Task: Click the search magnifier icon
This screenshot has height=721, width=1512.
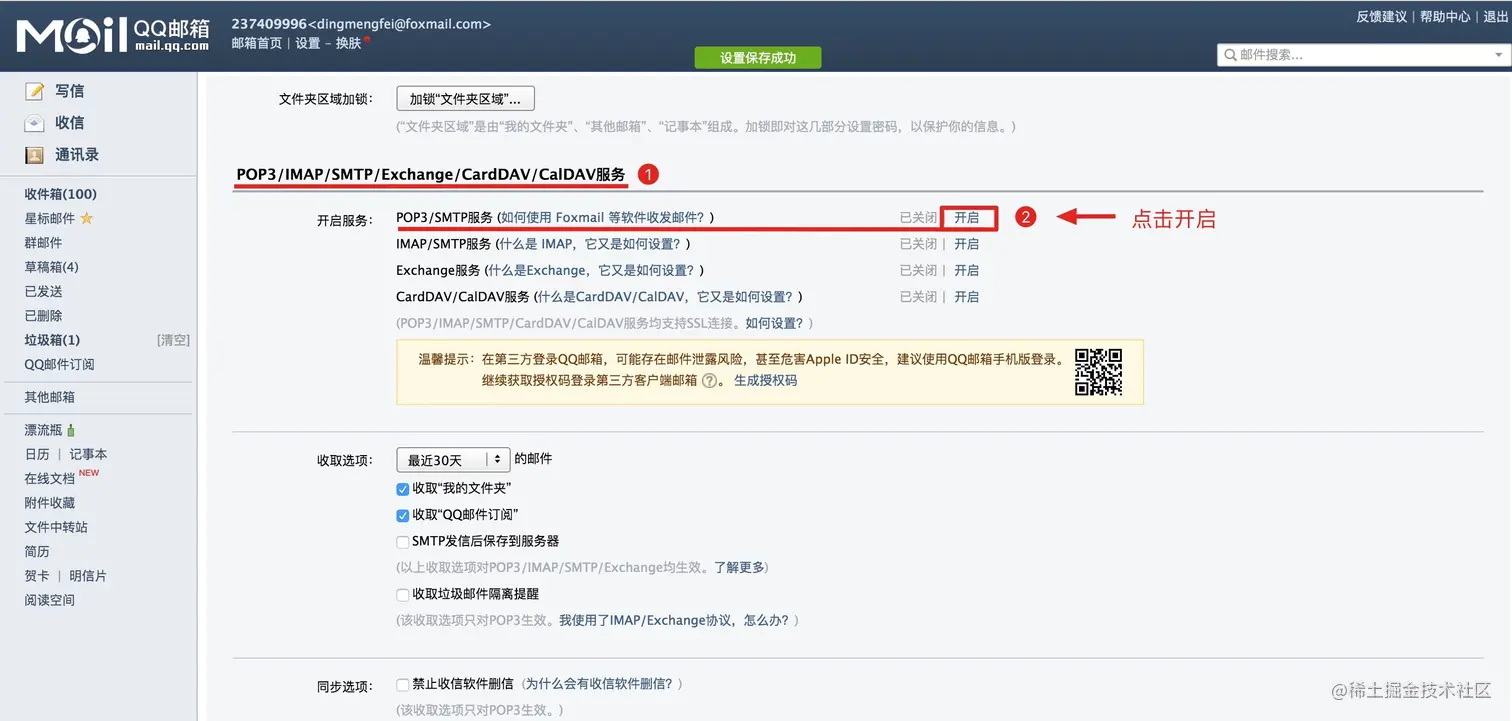Action: click(1231, 54)
